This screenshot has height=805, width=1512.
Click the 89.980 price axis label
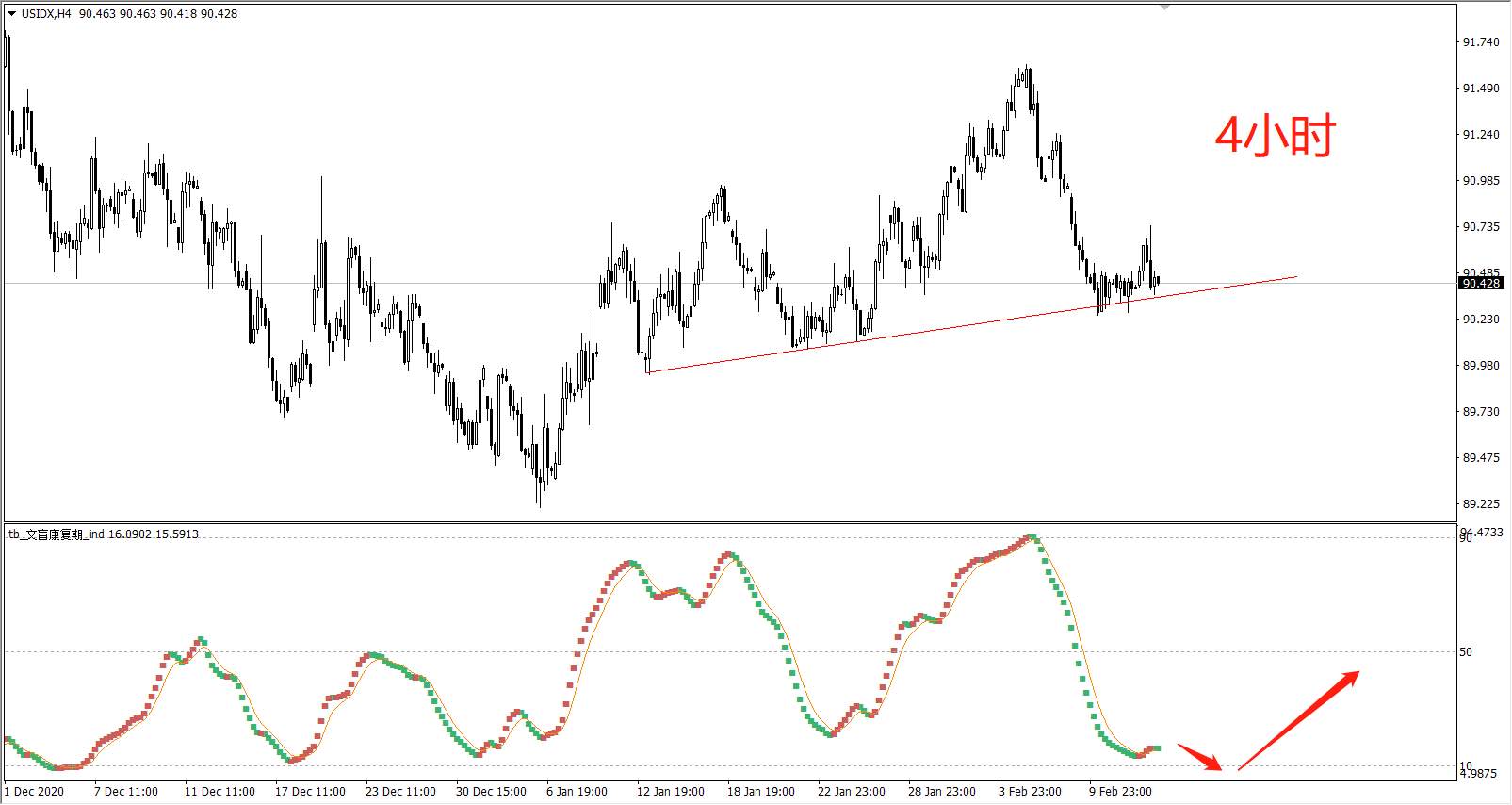pyautogui.click(x=1480, y=366)
